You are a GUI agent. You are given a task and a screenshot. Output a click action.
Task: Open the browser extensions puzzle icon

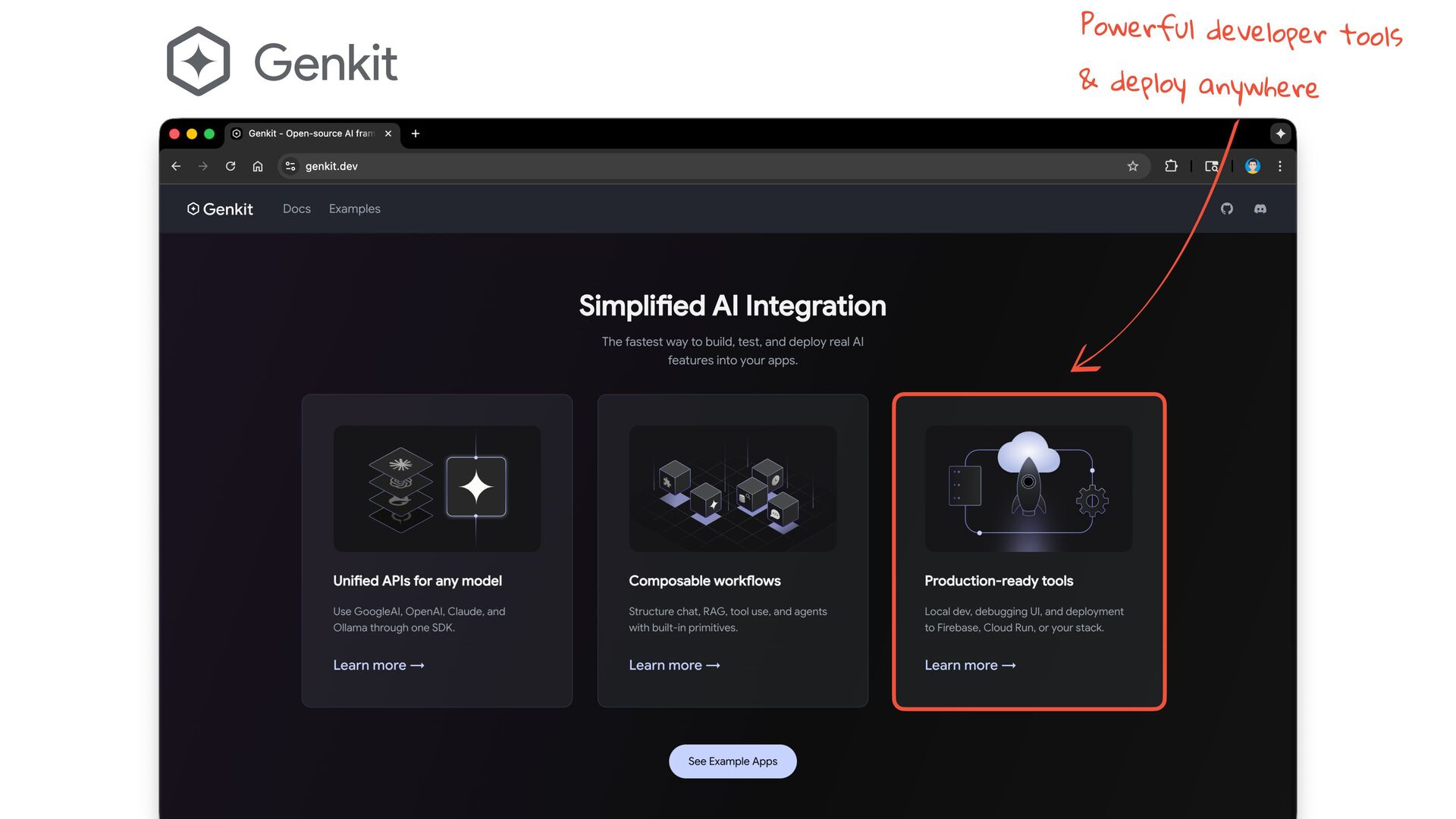point(1171,166)
